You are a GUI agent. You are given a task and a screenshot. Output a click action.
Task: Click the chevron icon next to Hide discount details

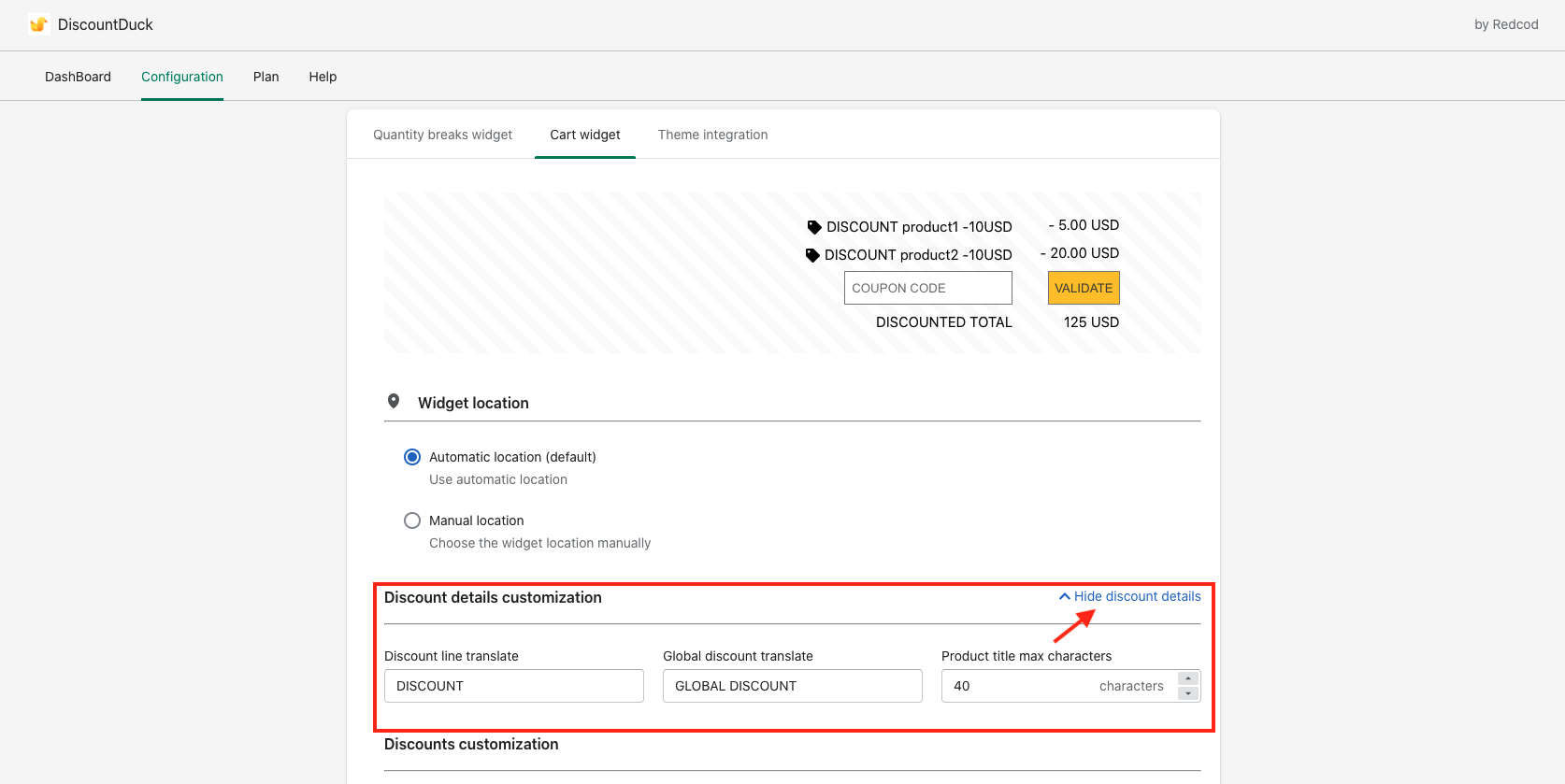pyautogui.click(x=1064, y=596)
